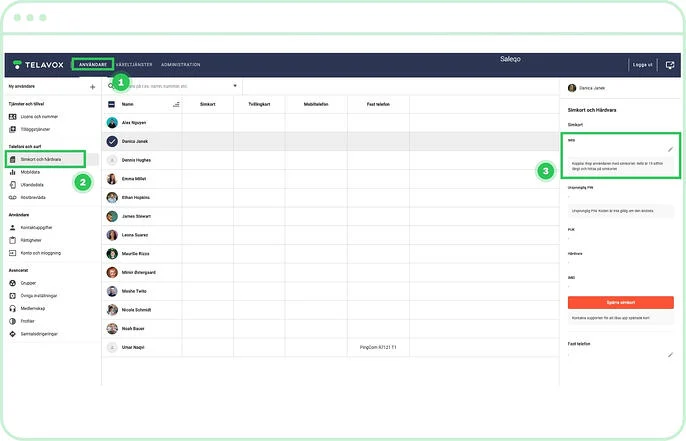686x441 pixels.
Task: Select Emma Millet via the avatar
Action: [x=112, y=179]
